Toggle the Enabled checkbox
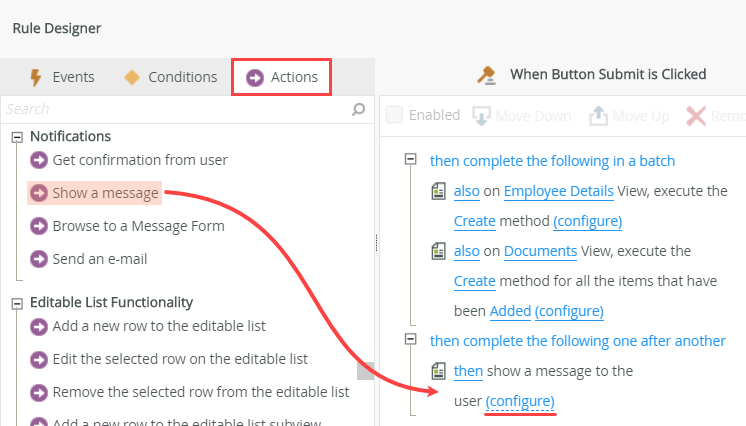The image size is (746, 426). pyautogui.click(x=395, y=115)
